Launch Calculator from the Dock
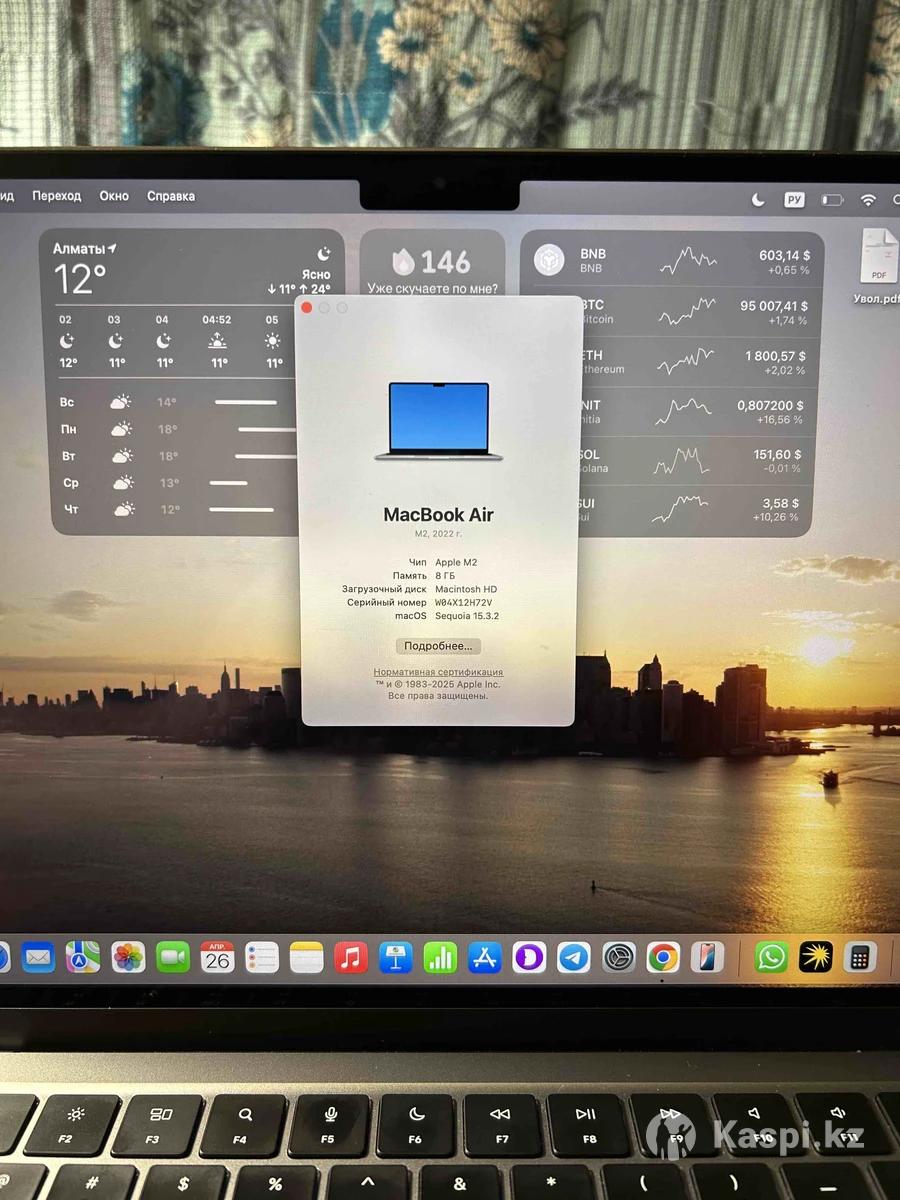Image resolution: width=900 pixels, height=1200 pixels. 859,957
